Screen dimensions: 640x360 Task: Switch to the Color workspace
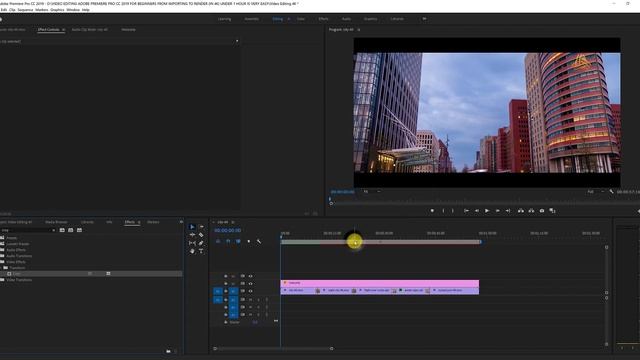pos(301,19)
